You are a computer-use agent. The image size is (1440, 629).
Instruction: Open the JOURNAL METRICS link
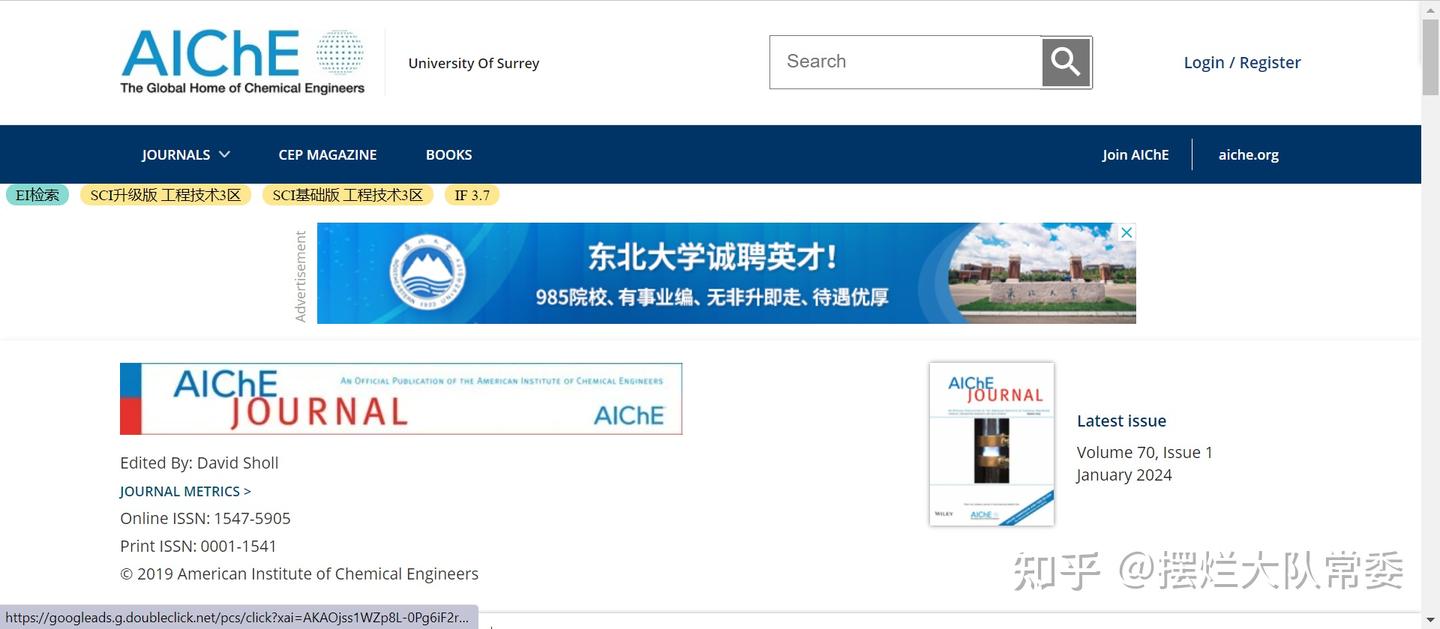click(x=184, y=490)
